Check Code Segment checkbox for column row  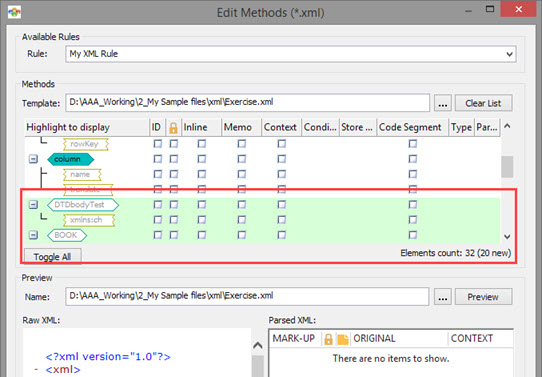(x=413, y=159)
